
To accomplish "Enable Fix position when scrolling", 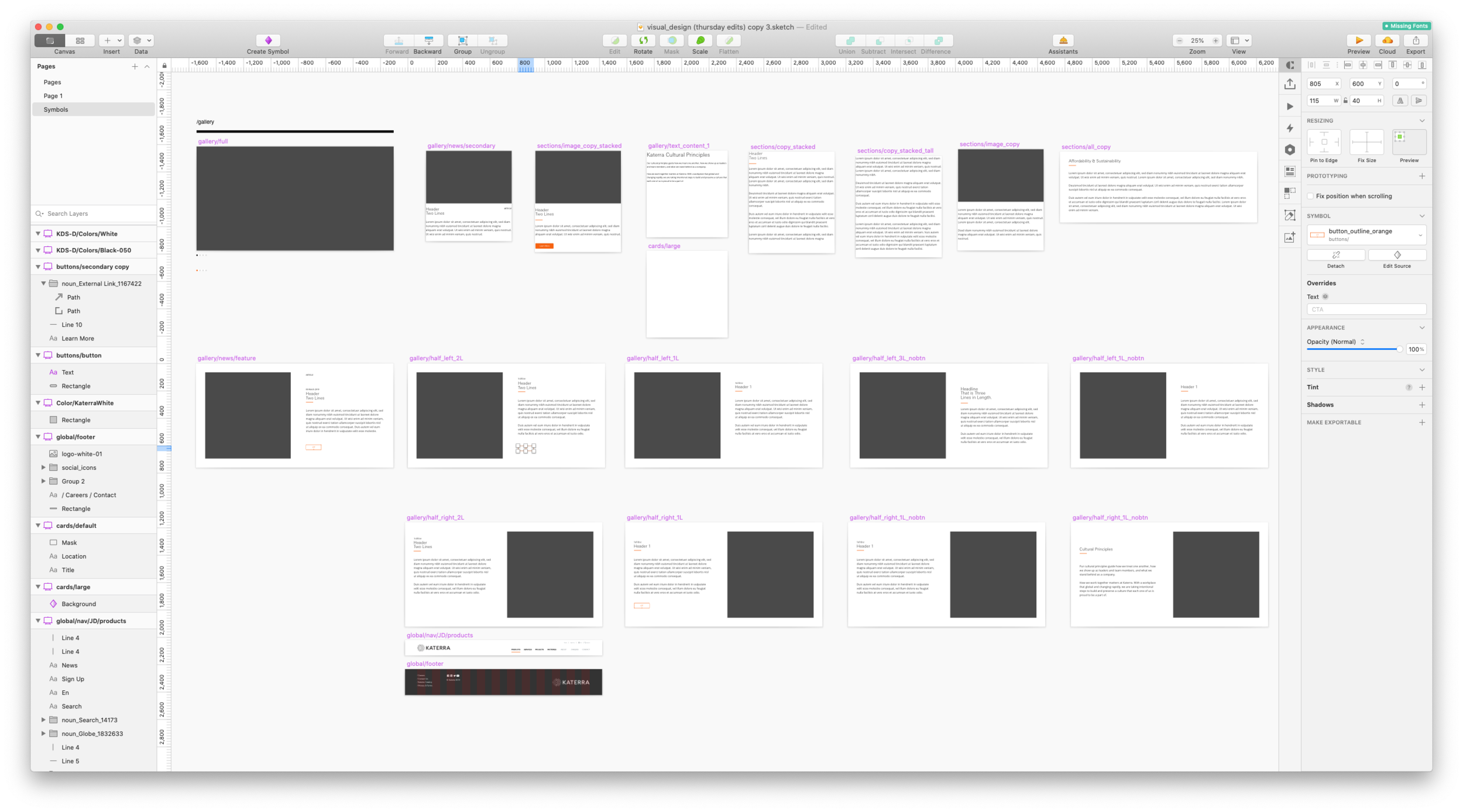I will (1311, 196).
